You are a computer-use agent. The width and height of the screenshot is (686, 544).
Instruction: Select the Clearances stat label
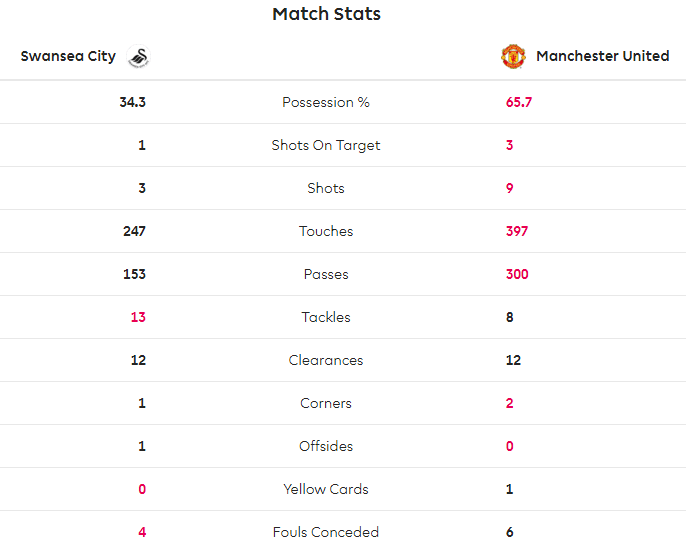coord(326,360)
